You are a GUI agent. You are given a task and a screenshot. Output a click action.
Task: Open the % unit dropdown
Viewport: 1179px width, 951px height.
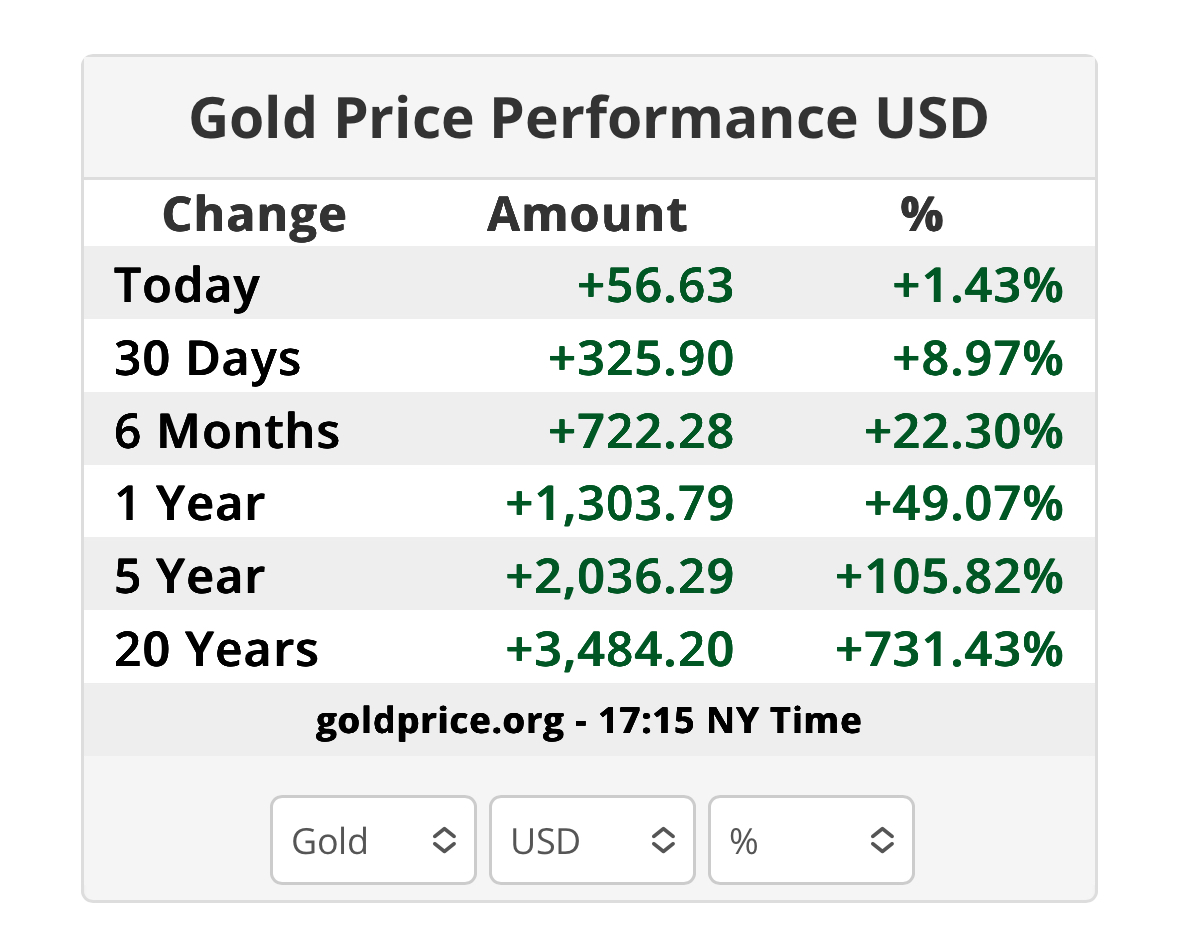coord(811,841)
